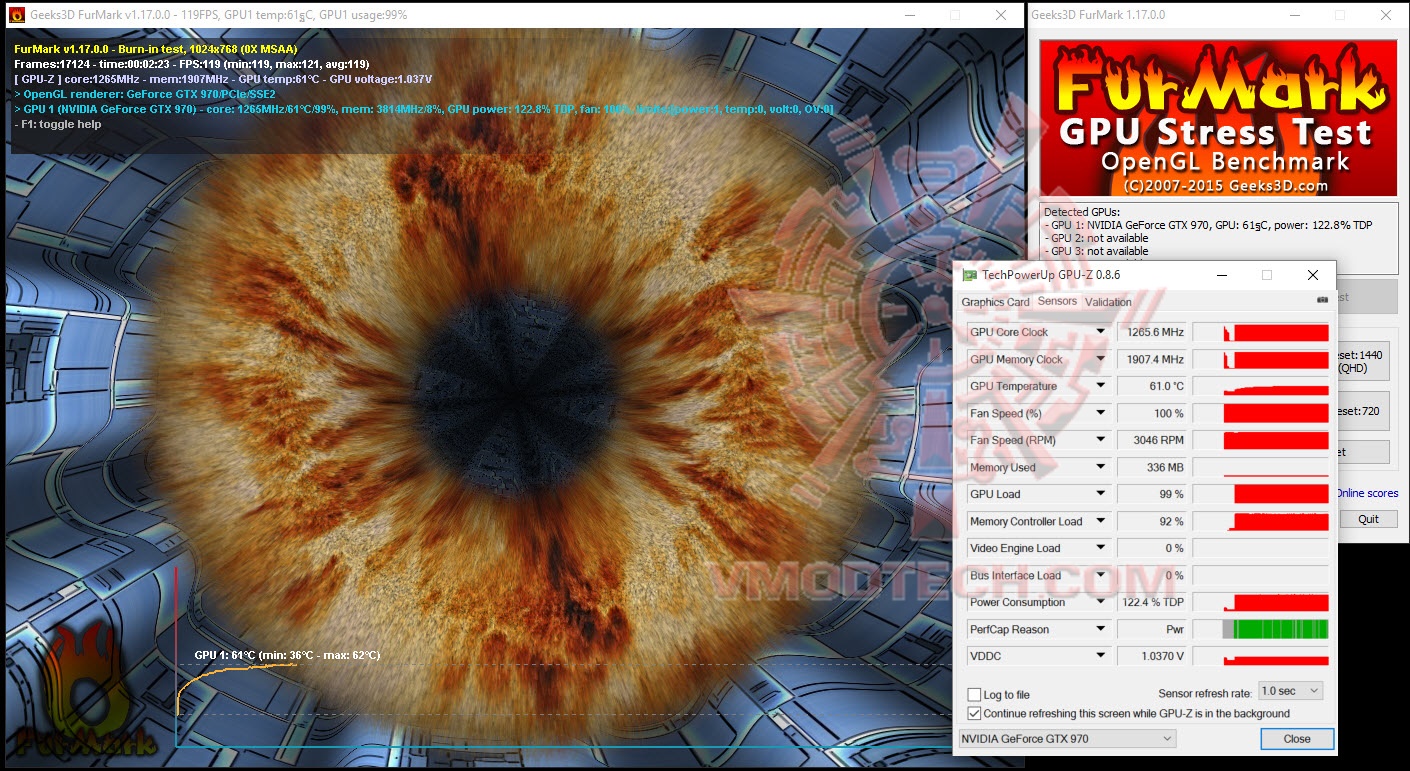
Task: Click the 1265.6 MHz core clock value
Action: pos(1152,332)
